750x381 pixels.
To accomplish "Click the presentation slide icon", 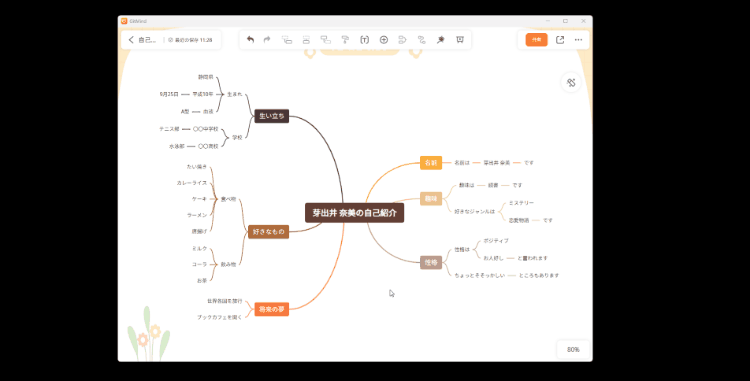I will (x=460, y=40).
